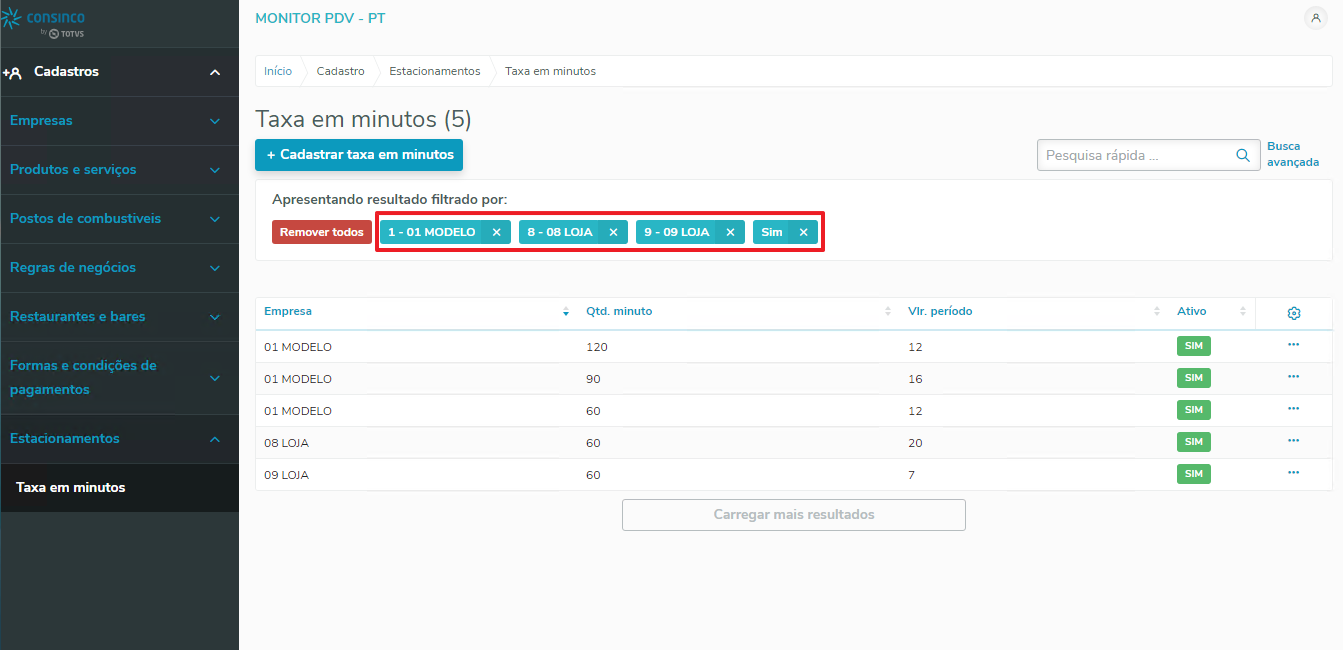
Task: Open table column settings gear
Action: (1293, 313)
